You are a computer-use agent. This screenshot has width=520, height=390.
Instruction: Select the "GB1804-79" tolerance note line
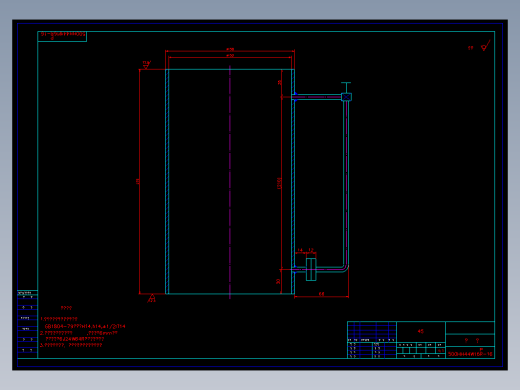click(85, 326)
